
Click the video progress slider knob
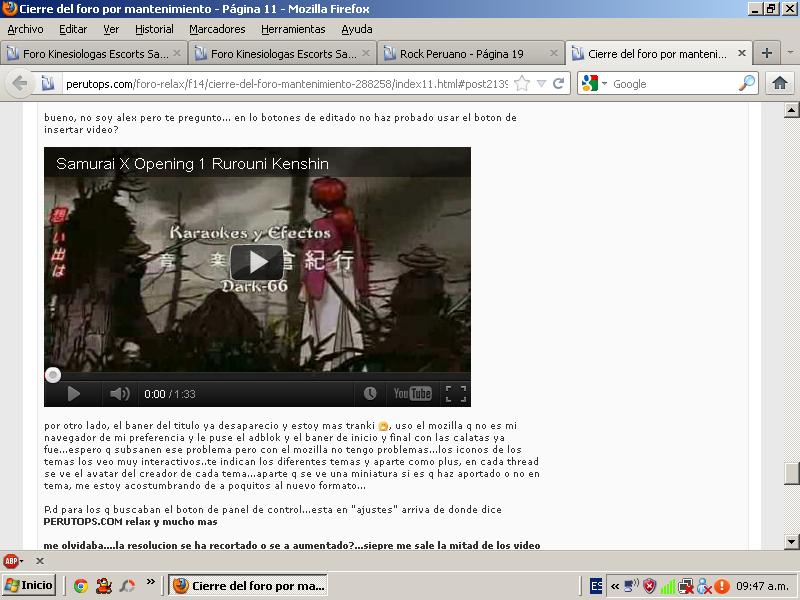pos(53,375)
